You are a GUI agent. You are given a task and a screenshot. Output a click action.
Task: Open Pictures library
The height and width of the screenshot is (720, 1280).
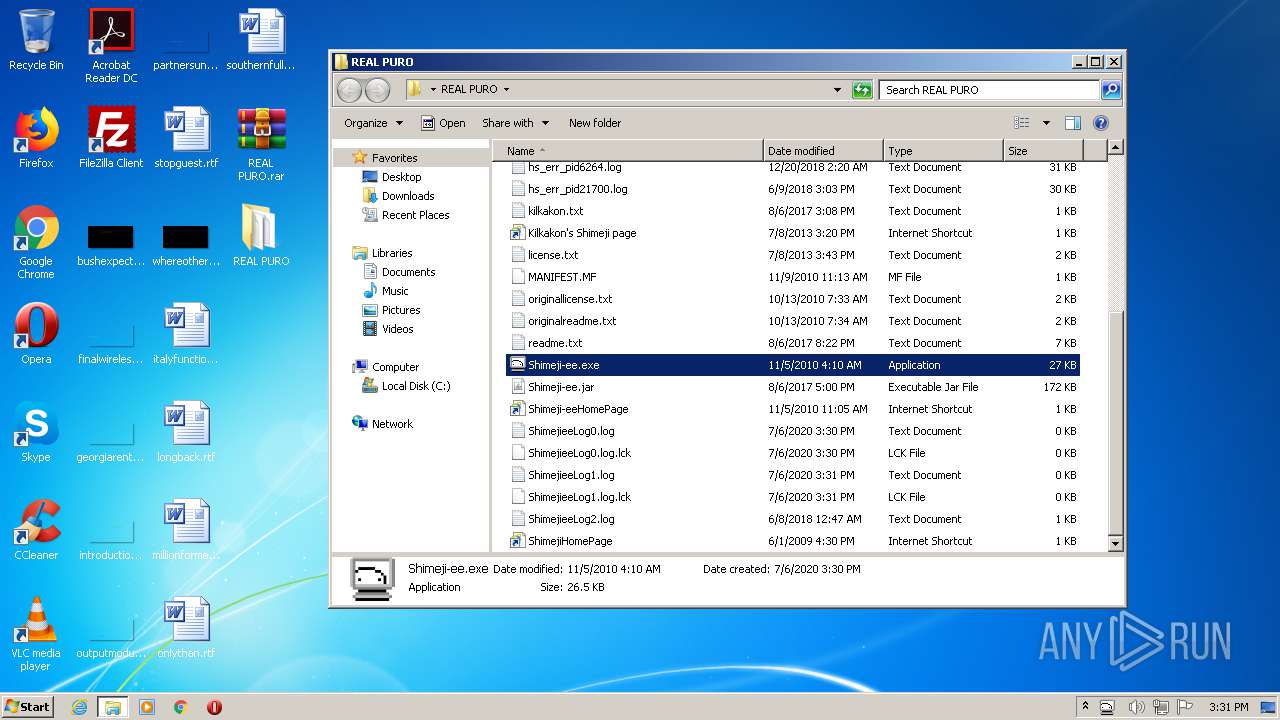point(400,310)
